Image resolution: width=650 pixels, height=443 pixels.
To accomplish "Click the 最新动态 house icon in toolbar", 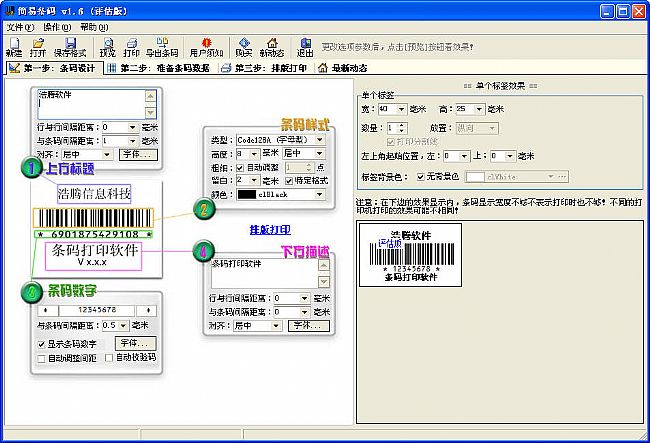I will point(272,47).
